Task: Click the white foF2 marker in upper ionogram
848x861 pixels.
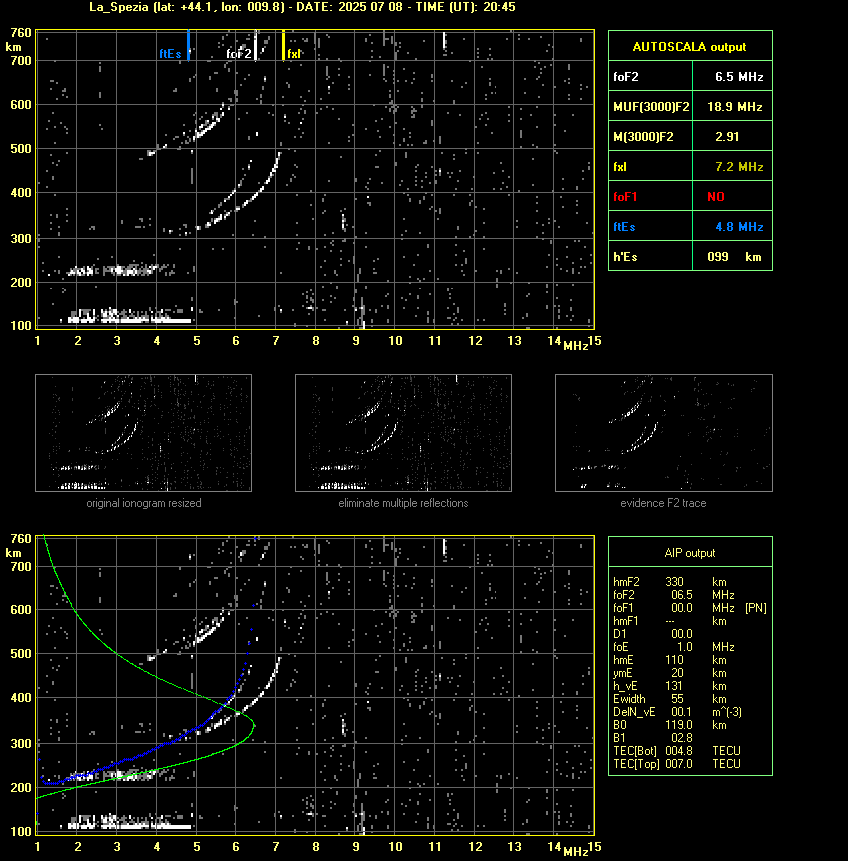Action: (x=256, y=45)
